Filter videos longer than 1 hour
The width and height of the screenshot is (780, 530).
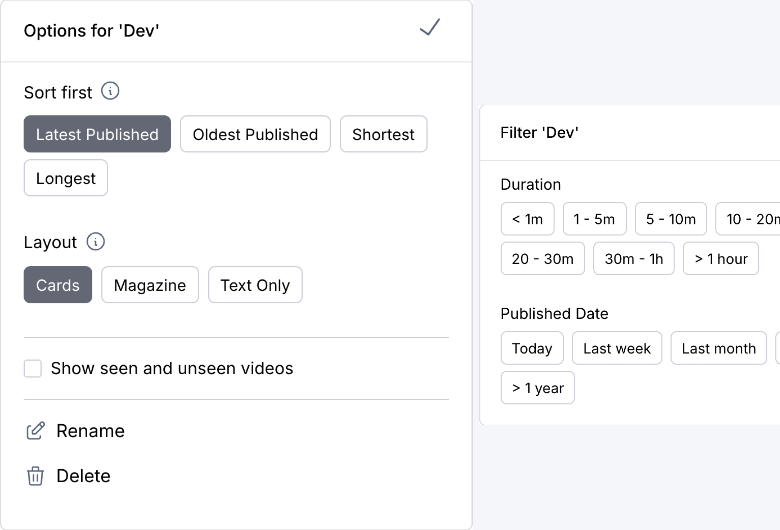click(x=721, y=258)
